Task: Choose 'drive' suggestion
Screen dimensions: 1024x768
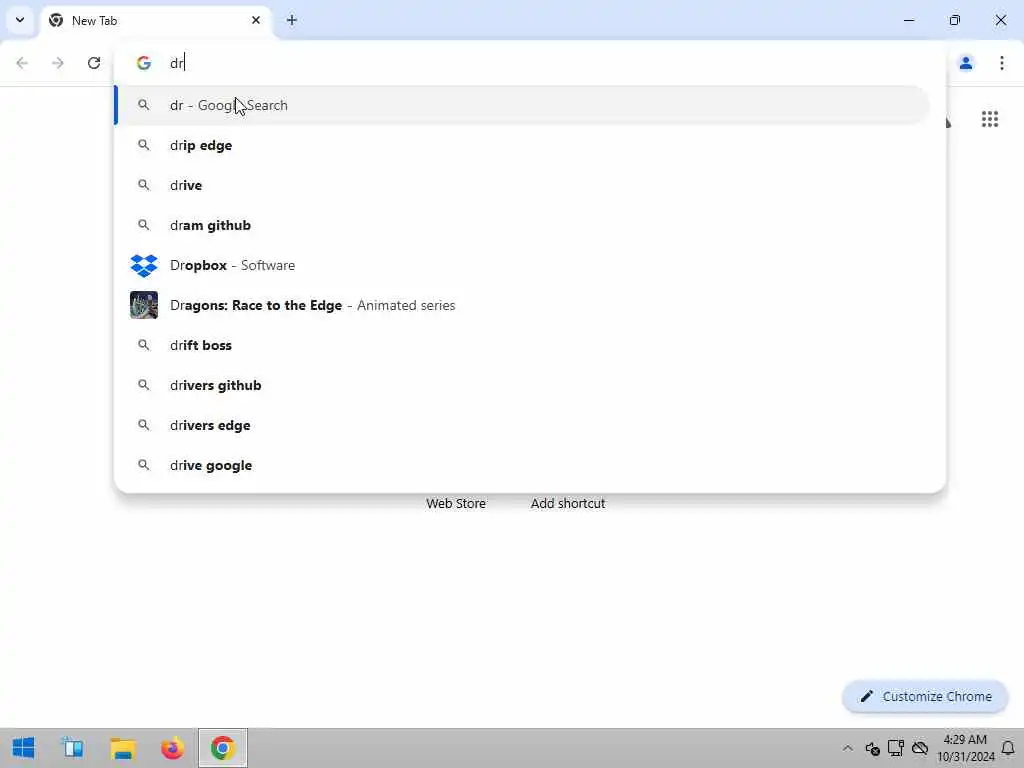Action: pos(522,185)
